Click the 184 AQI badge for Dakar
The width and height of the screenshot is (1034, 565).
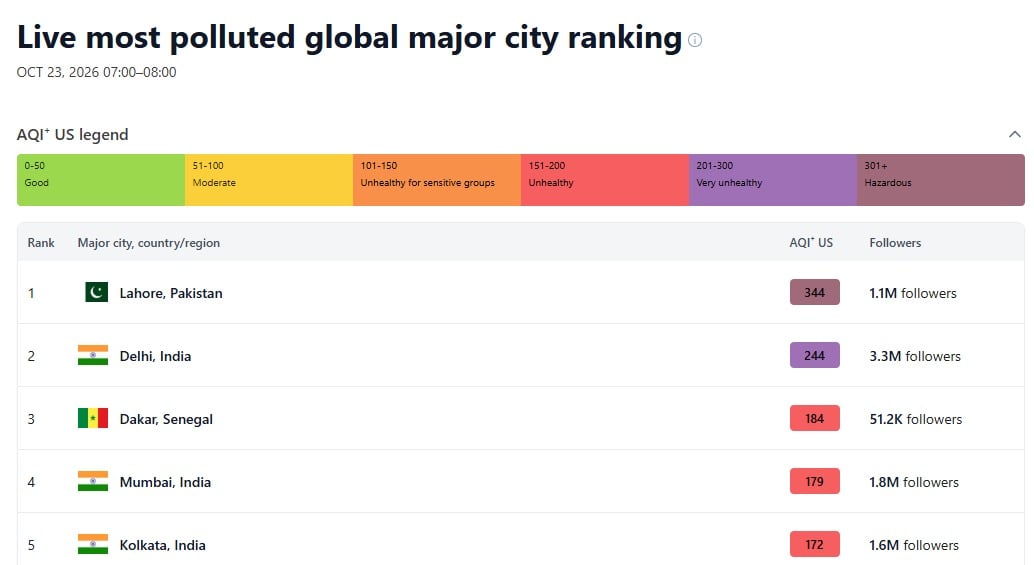pos(814,418)
